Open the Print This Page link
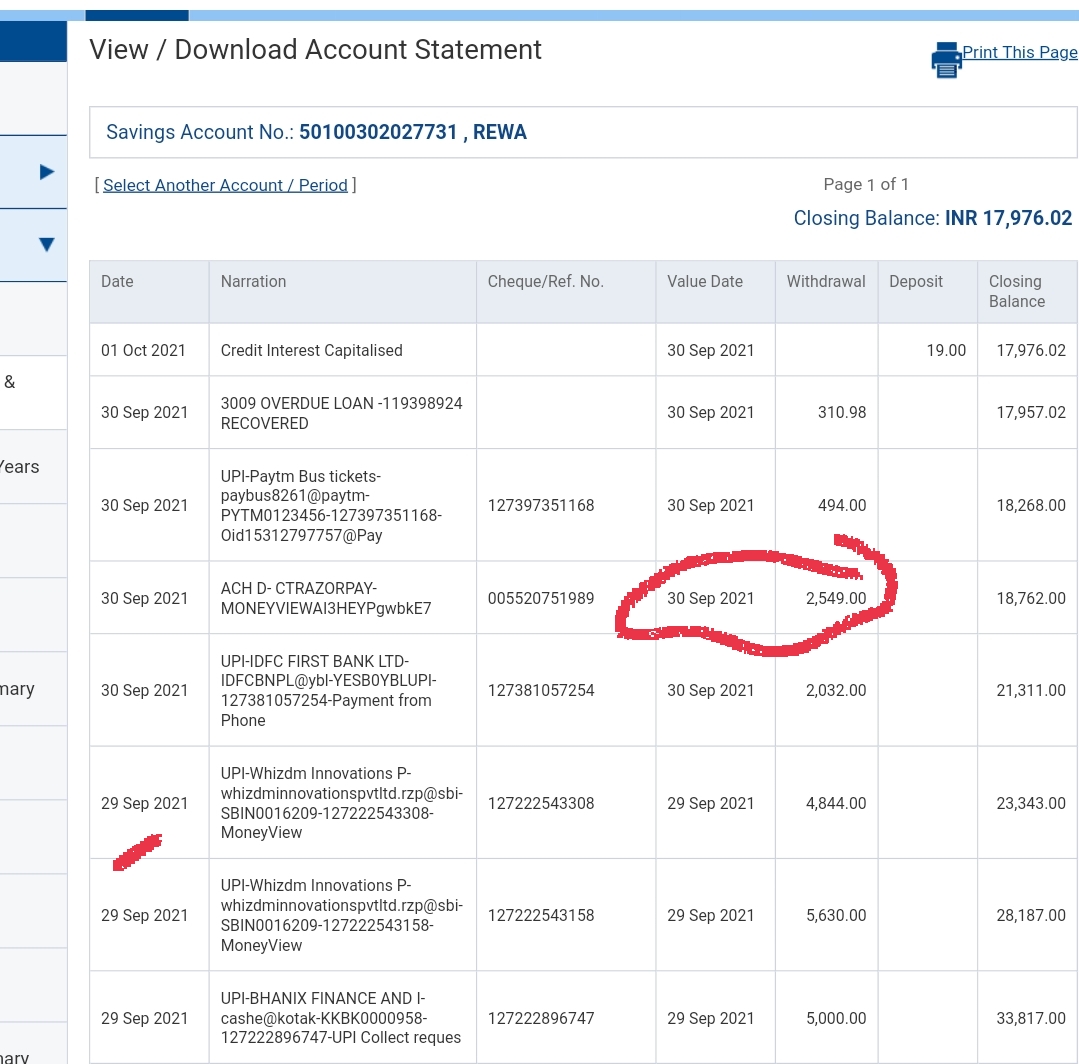Image resolution: width=1079 pixels, height=1064 pixels. coord(1019,52)
